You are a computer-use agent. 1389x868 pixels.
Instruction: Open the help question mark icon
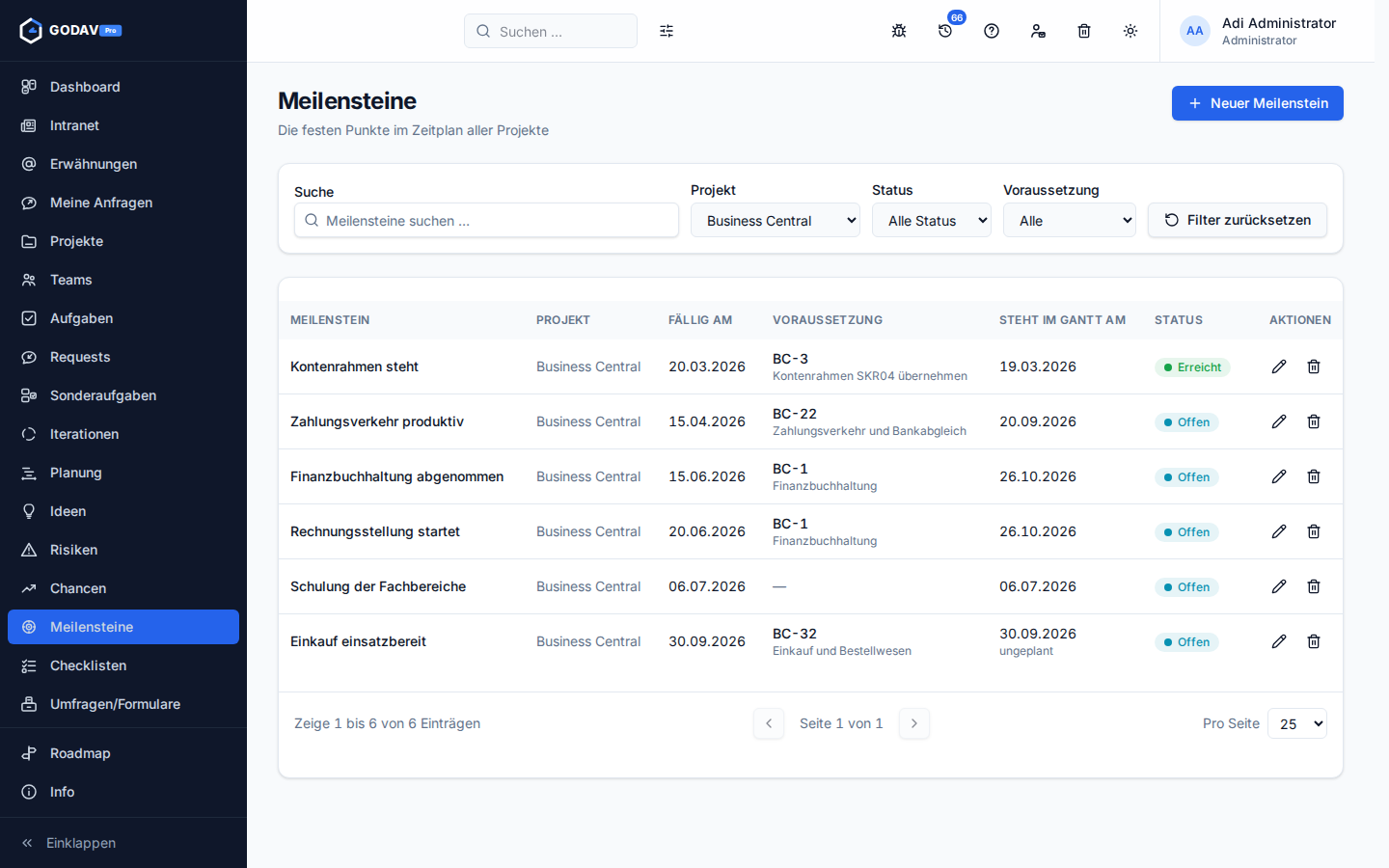tap(992, 31)
